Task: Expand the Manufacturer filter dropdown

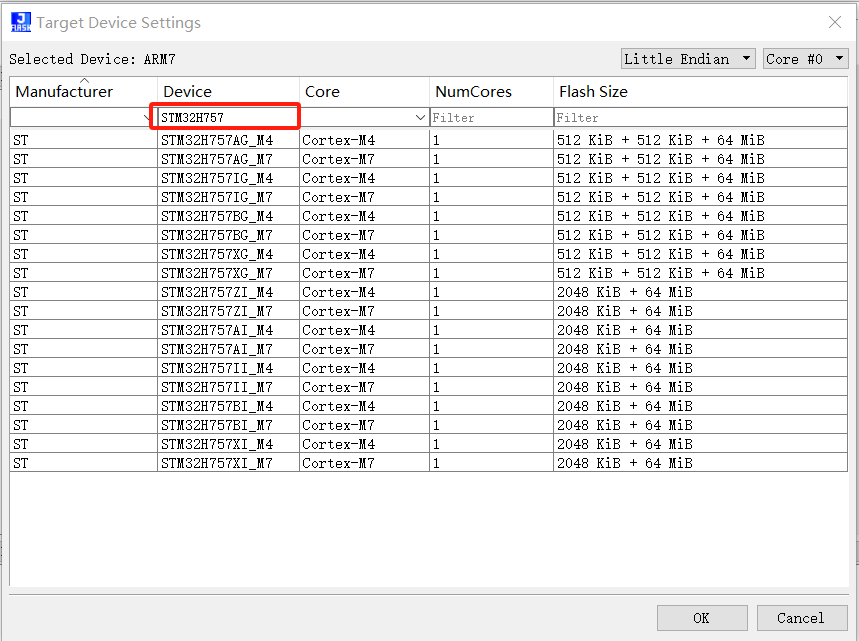Action: (147, 117)
